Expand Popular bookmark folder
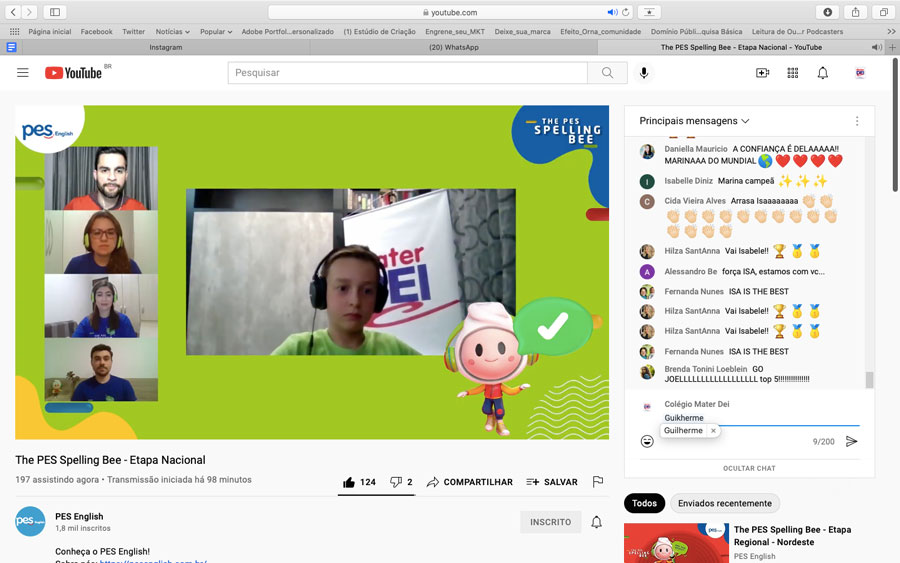This screenshot has width=900, height=563. pos(216,32)
